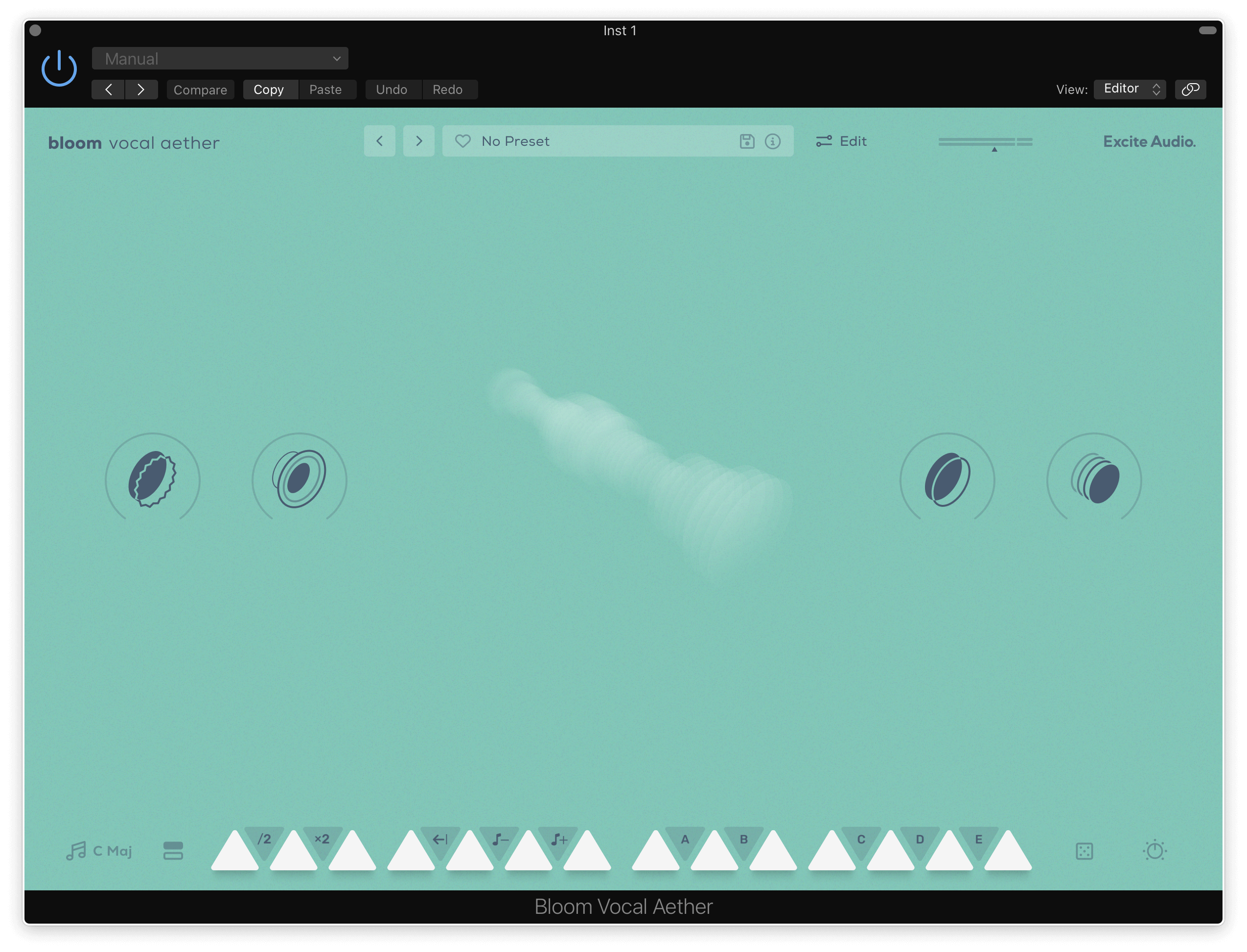1247x952 pixels.
Task: Toggle the ×2 double-speed key
Action: click(x=322, y=839)
